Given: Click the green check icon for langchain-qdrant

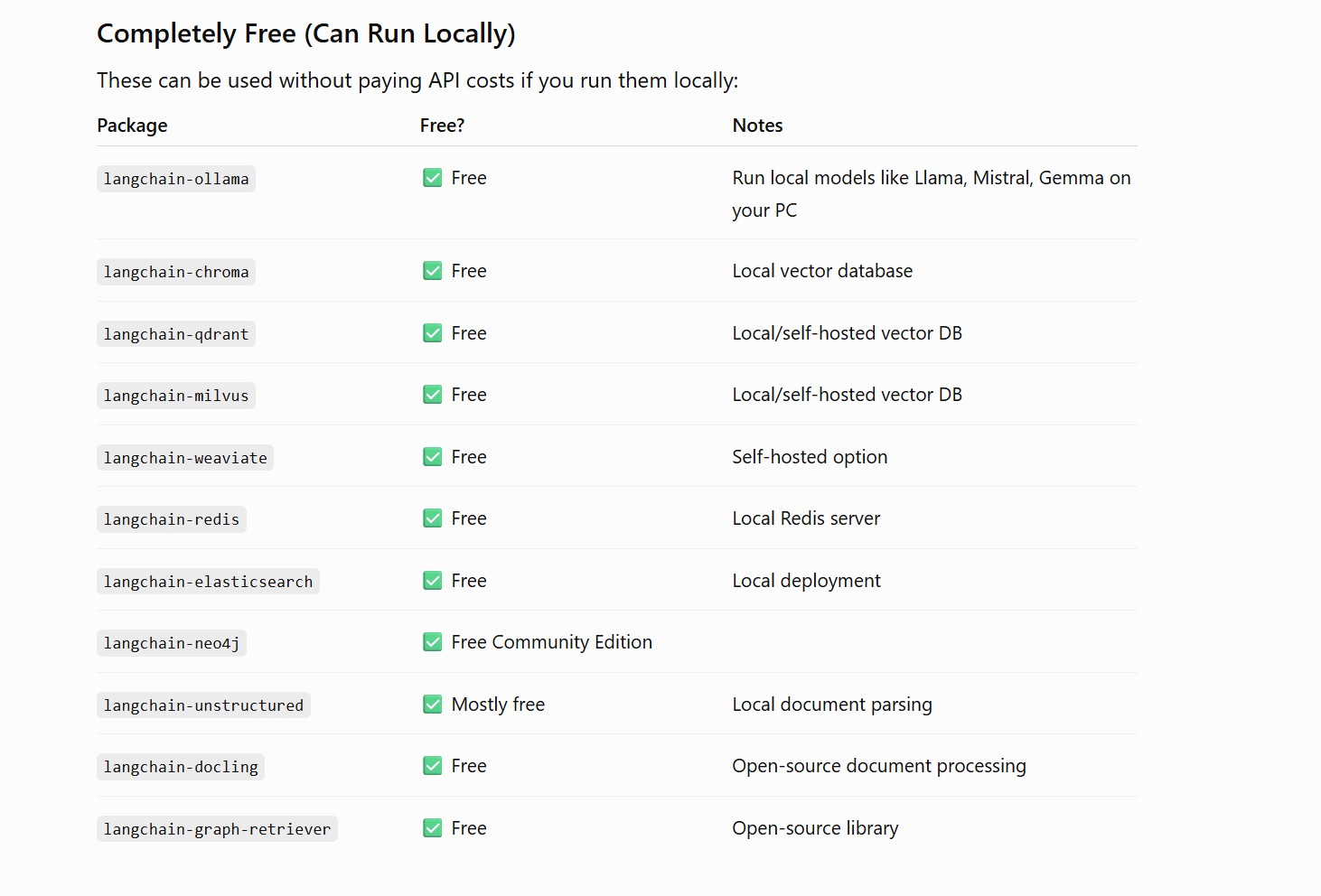Looking at the screenshot, I should [433, 333].
